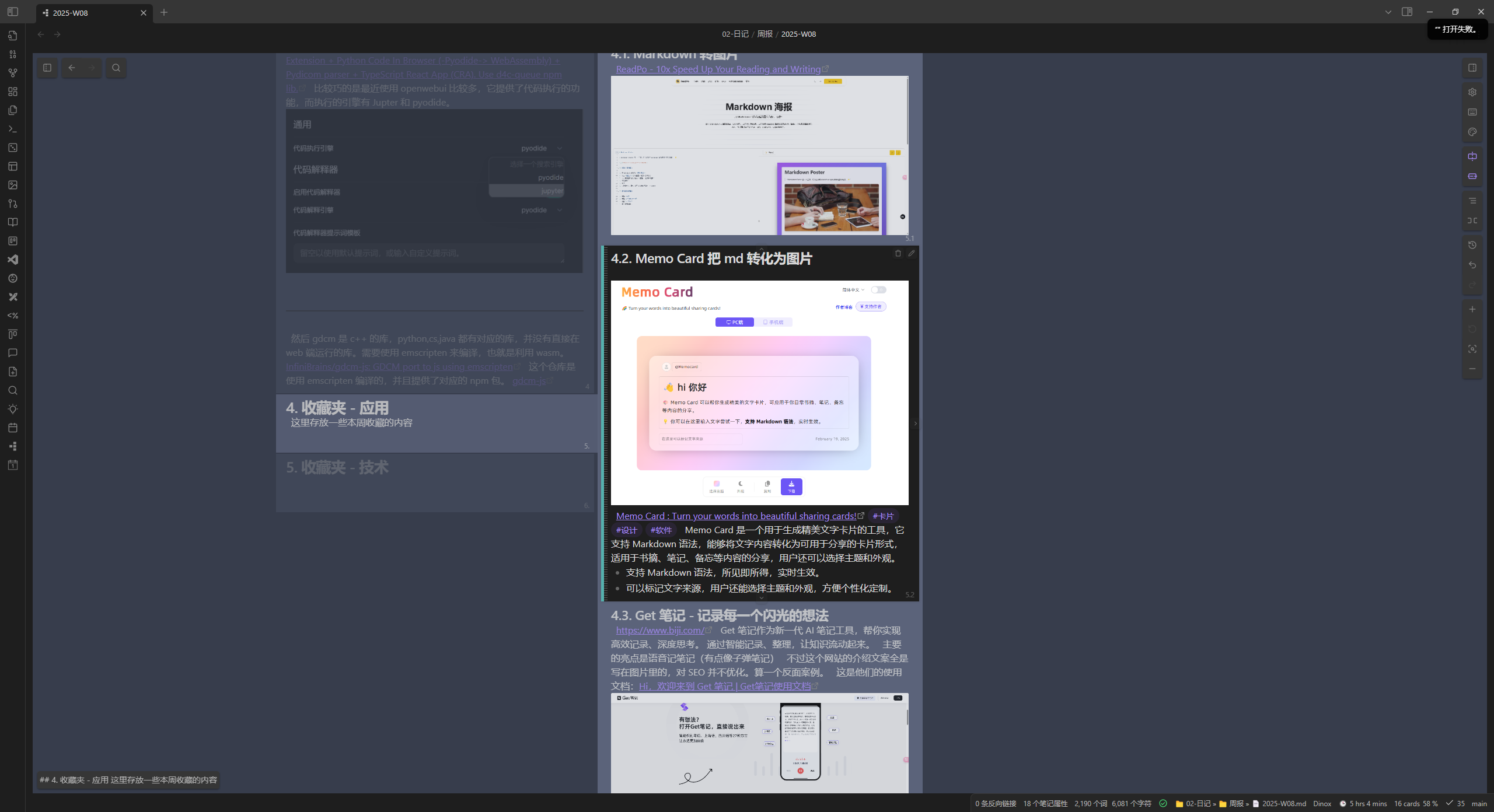Open the history clock icon in the right toolbar
Image resolution: width=1494 pixels, height=812 pixels.
1472,245
